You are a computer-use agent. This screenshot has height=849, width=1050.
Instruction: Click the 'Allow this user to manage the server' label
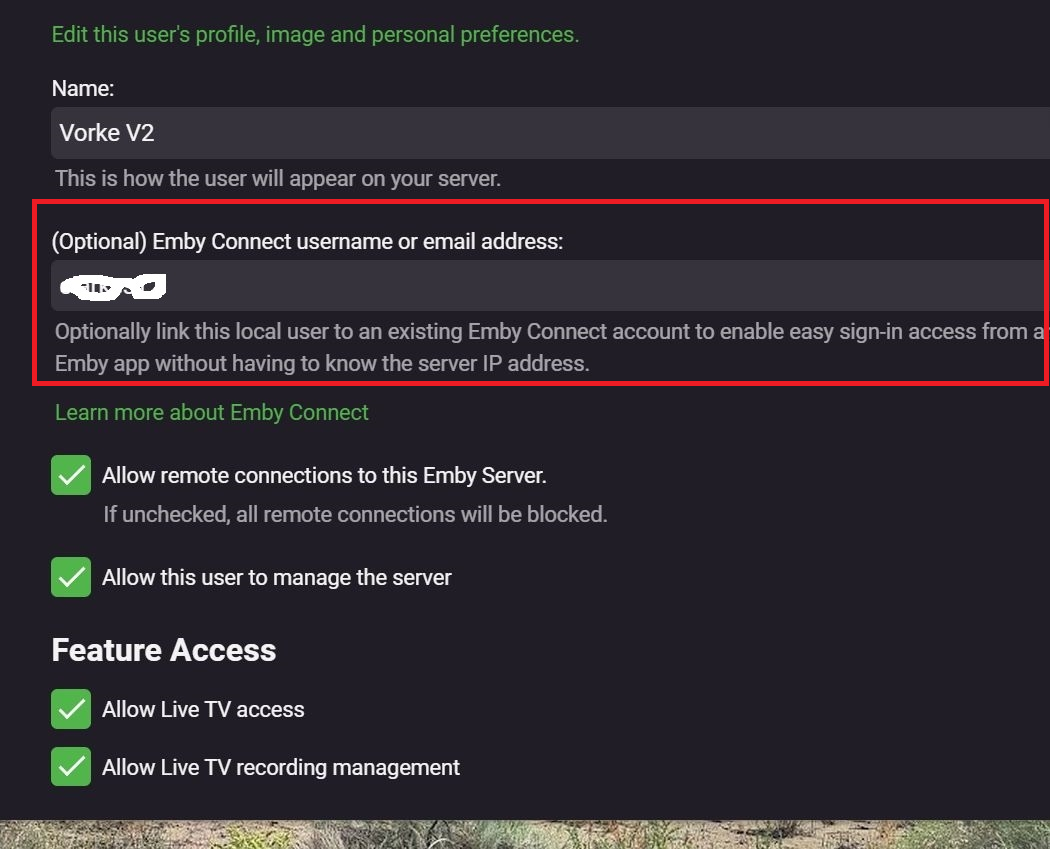coord(277,577)
